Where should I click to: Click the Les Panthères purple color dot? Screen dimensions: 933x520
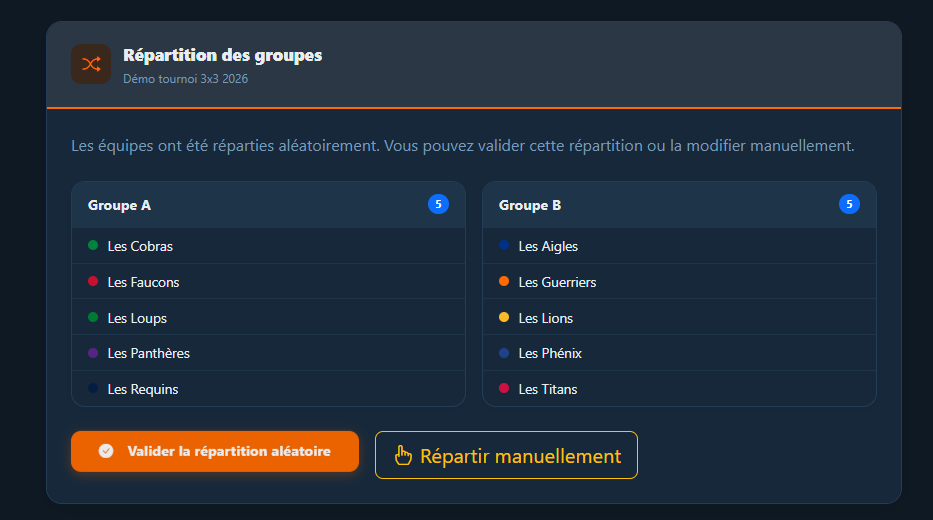(93, 352)
